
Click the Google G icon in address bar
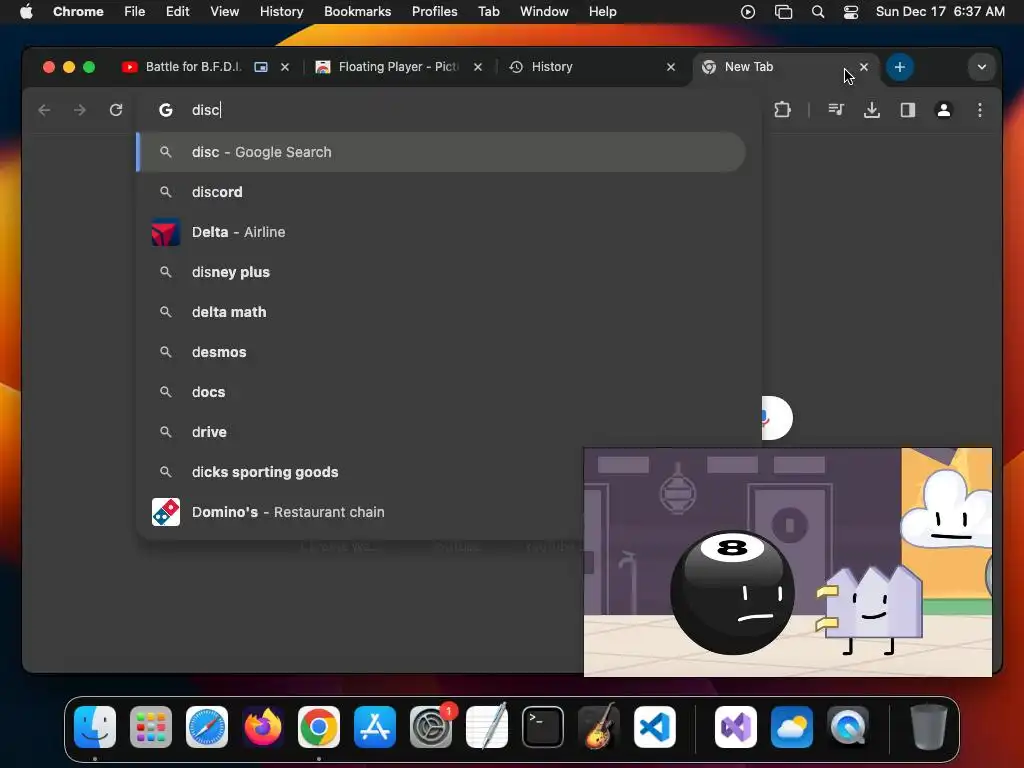pyautogui.click(x=166, y=110)
